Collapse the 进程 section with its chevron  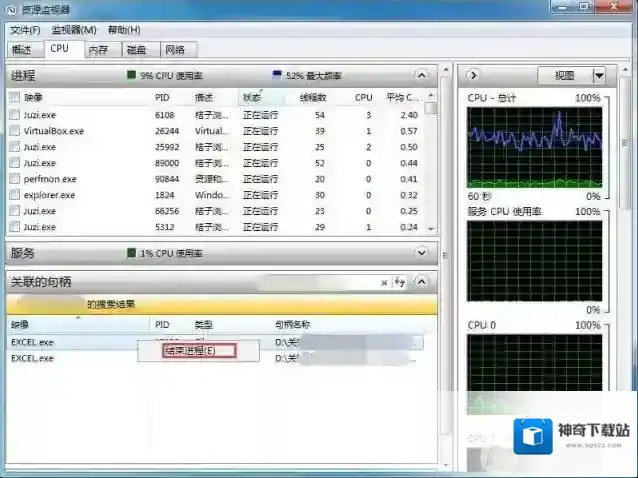(422, 76)
